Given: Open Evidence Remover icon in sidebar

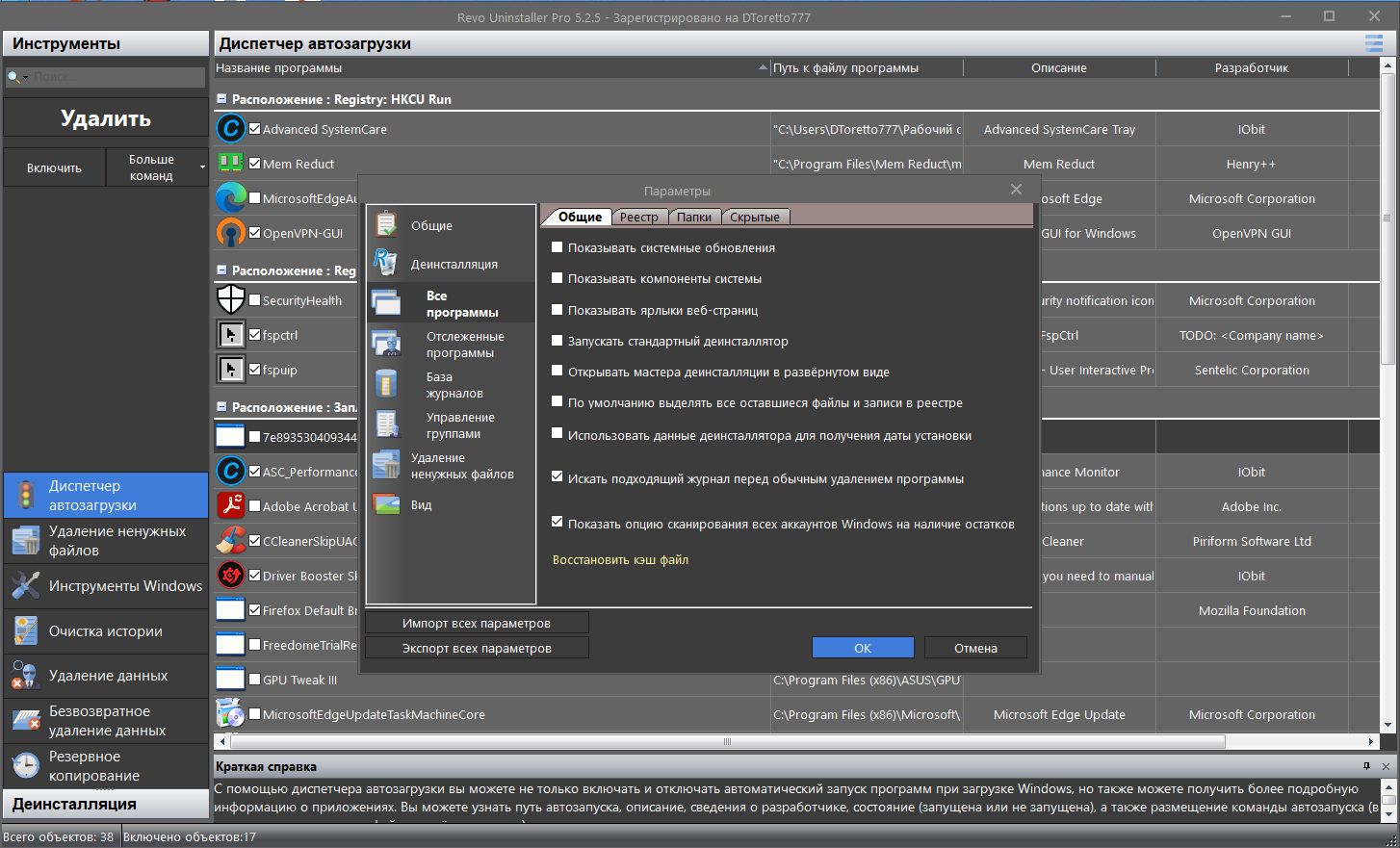Looking at the screenshot, I should pos(25,676).
